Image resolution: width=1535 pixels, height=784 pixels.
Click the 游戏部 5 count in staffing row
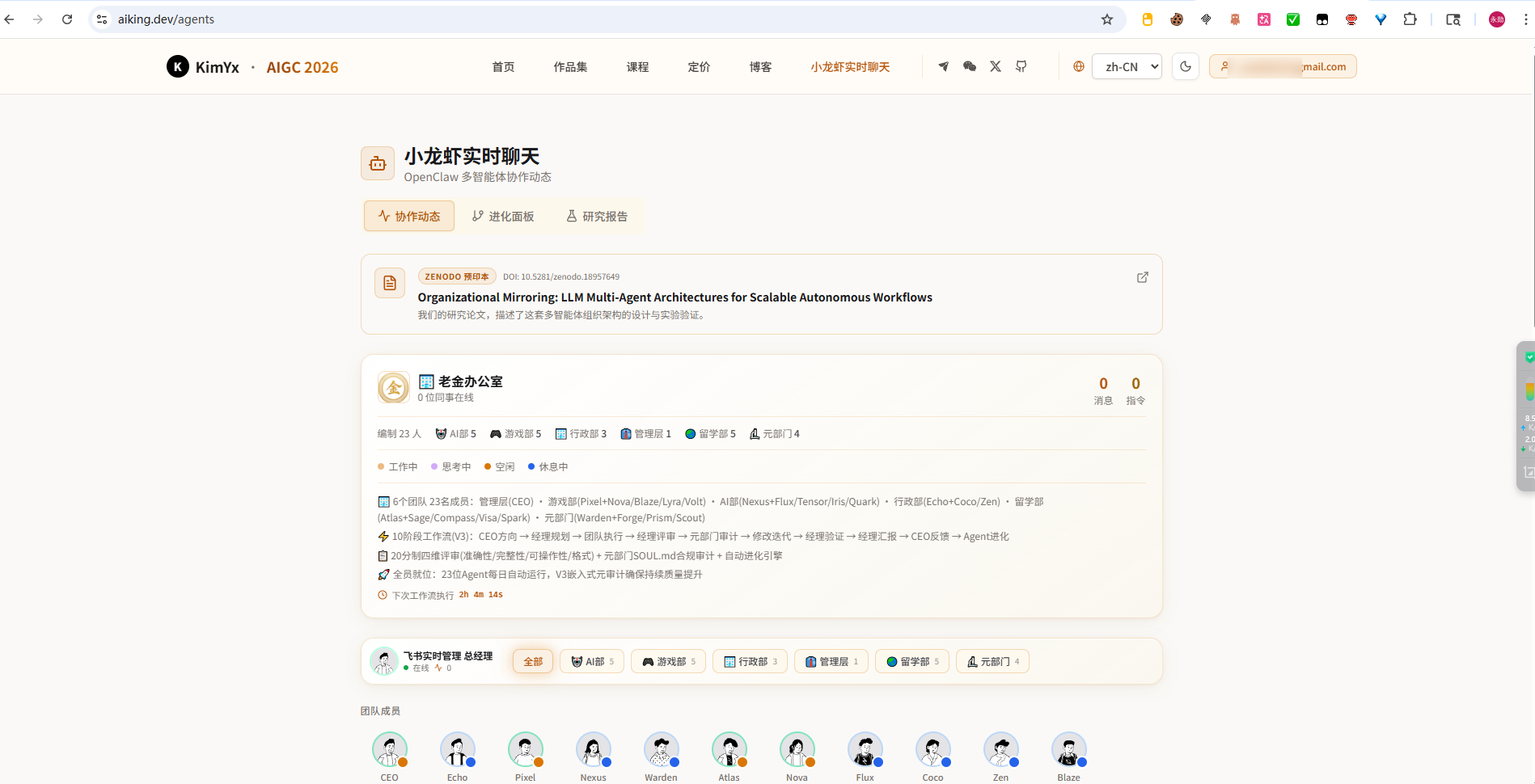[x=515, y=434]
